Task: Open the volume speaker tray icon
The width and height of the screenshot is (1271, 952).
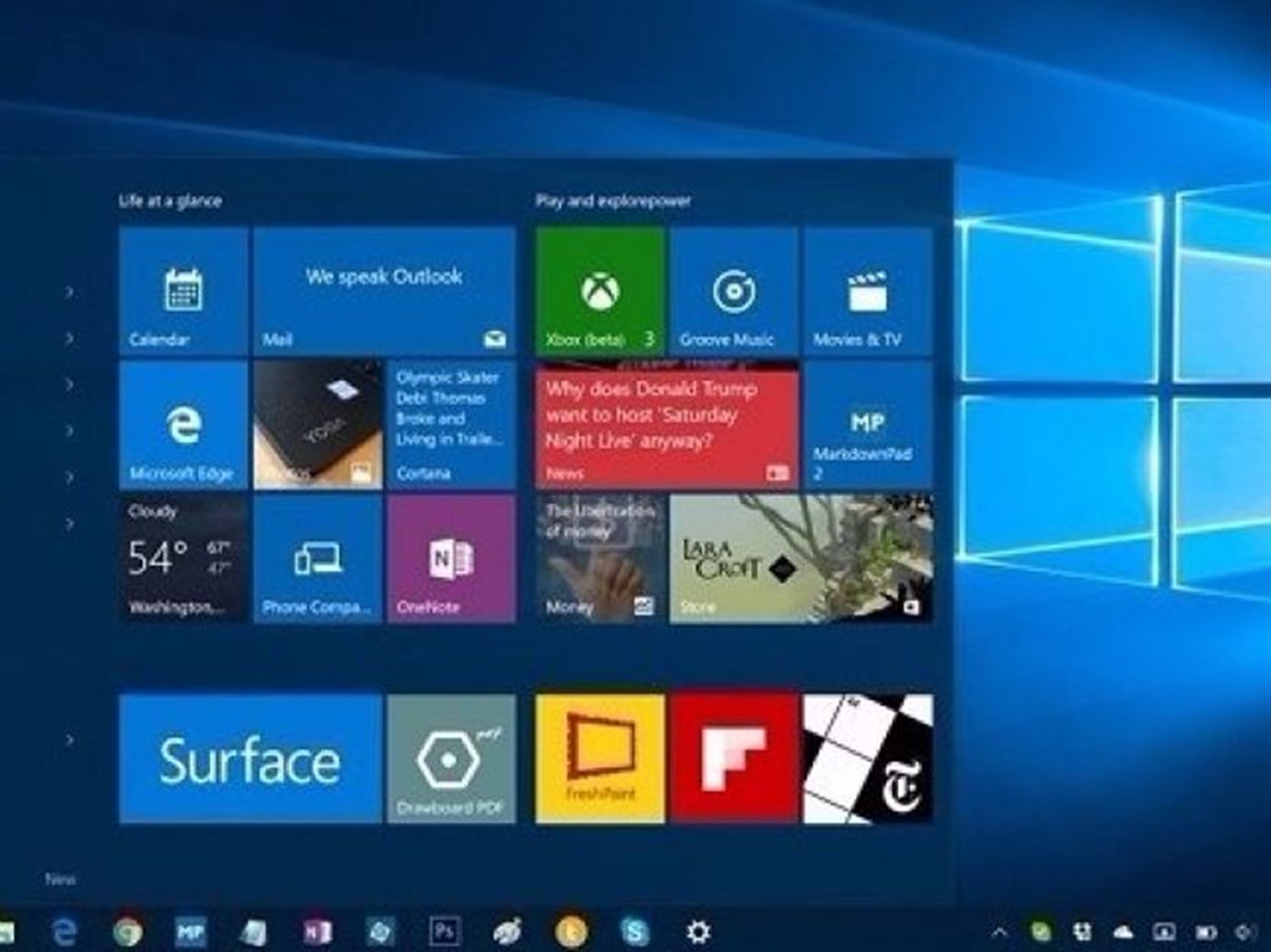Action: [1247, 932]
